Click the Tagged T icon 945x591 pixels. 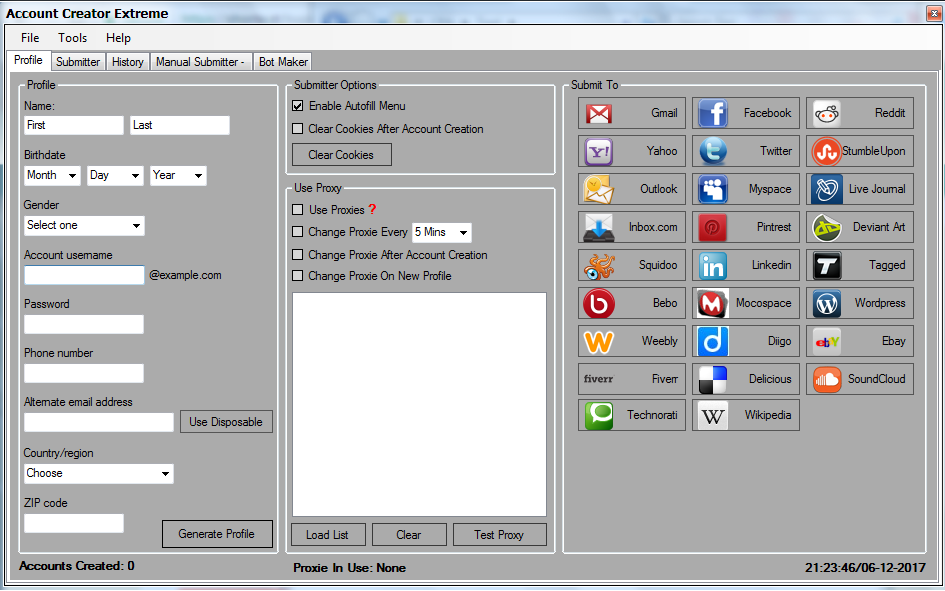(827, 265)
